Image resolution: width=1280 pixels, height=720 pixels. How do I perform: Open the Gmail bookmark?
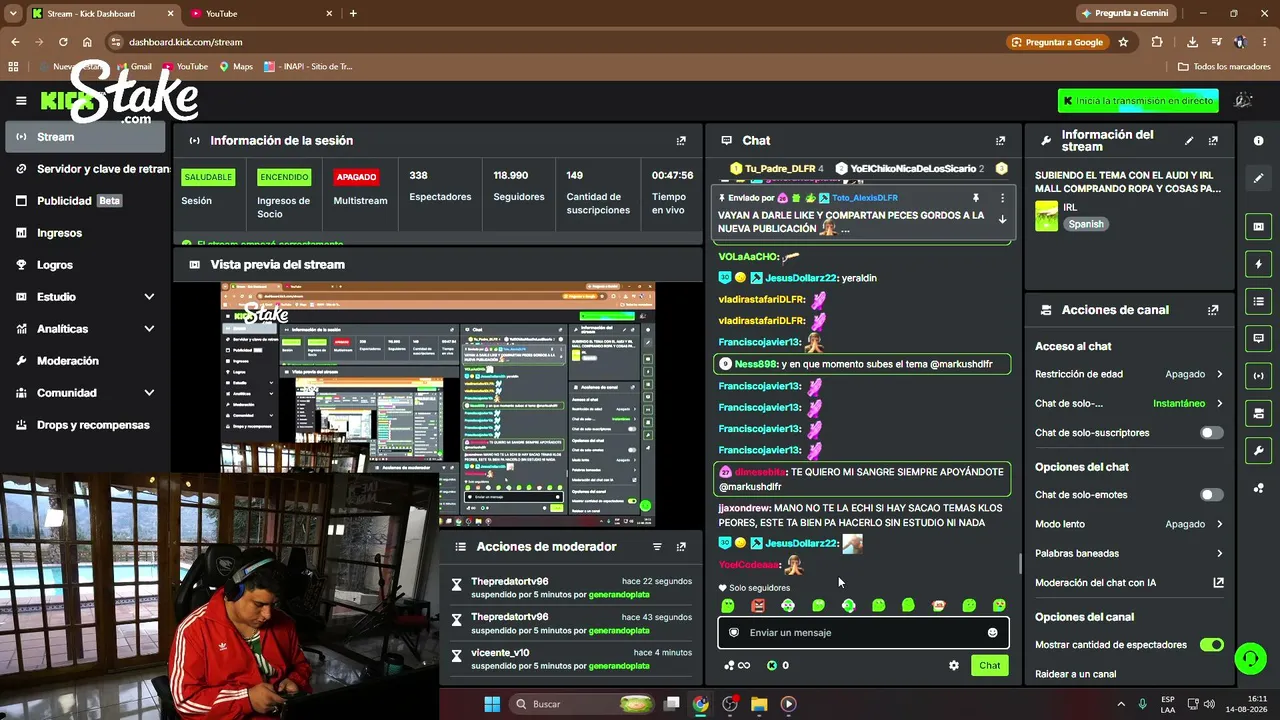134,67
